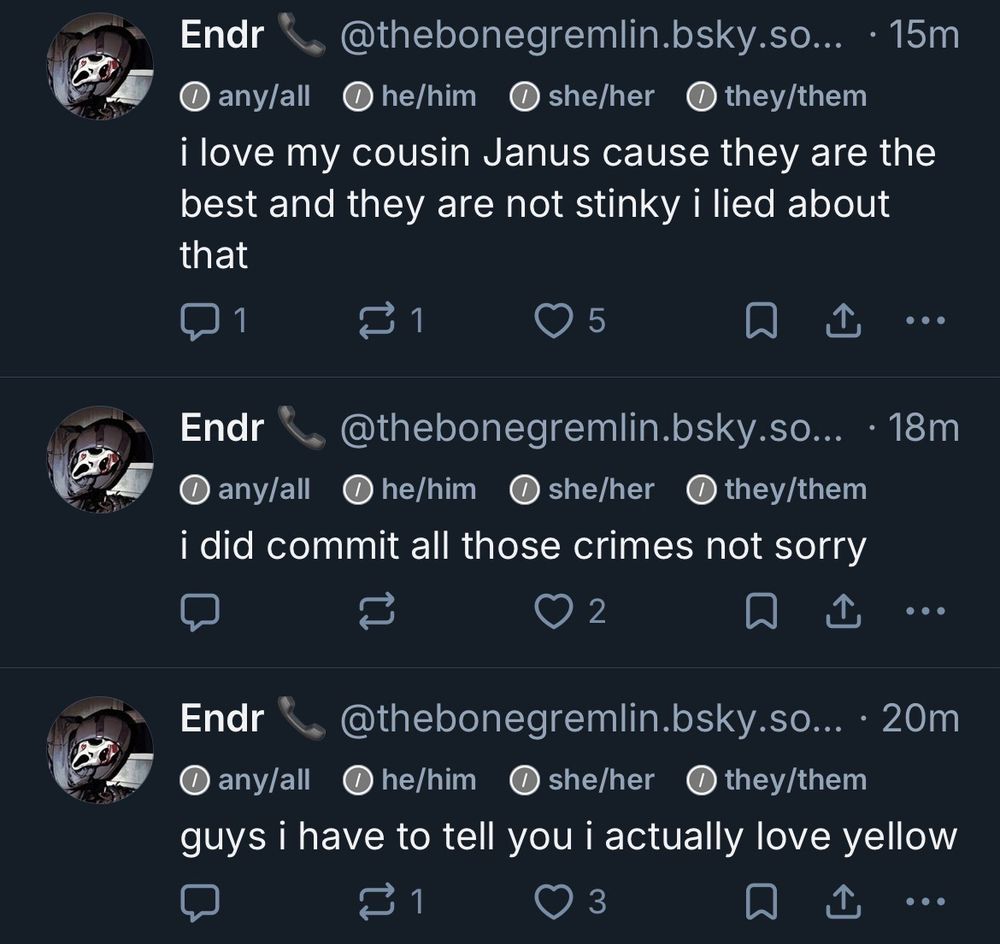1000x944 pixels.
Task: Click the any/all label on crimes post
Action: coord(246,489)
